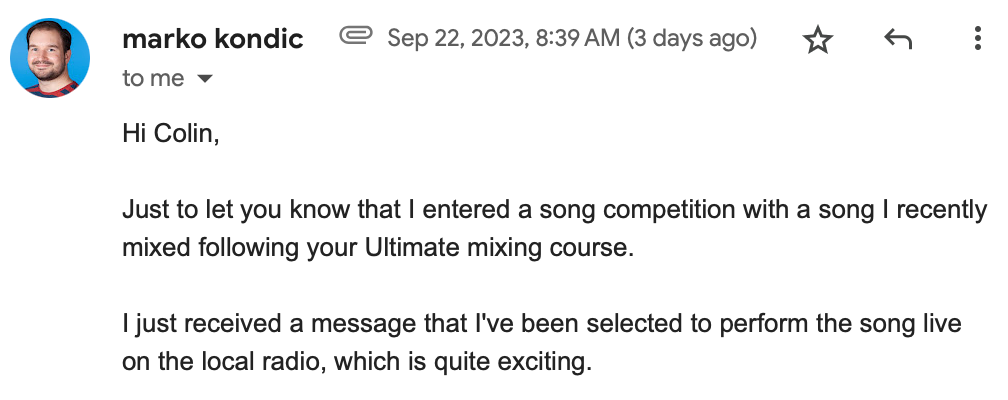Click the "(3 days ago)" text
1008x400 pixels.
pos(692,39)
